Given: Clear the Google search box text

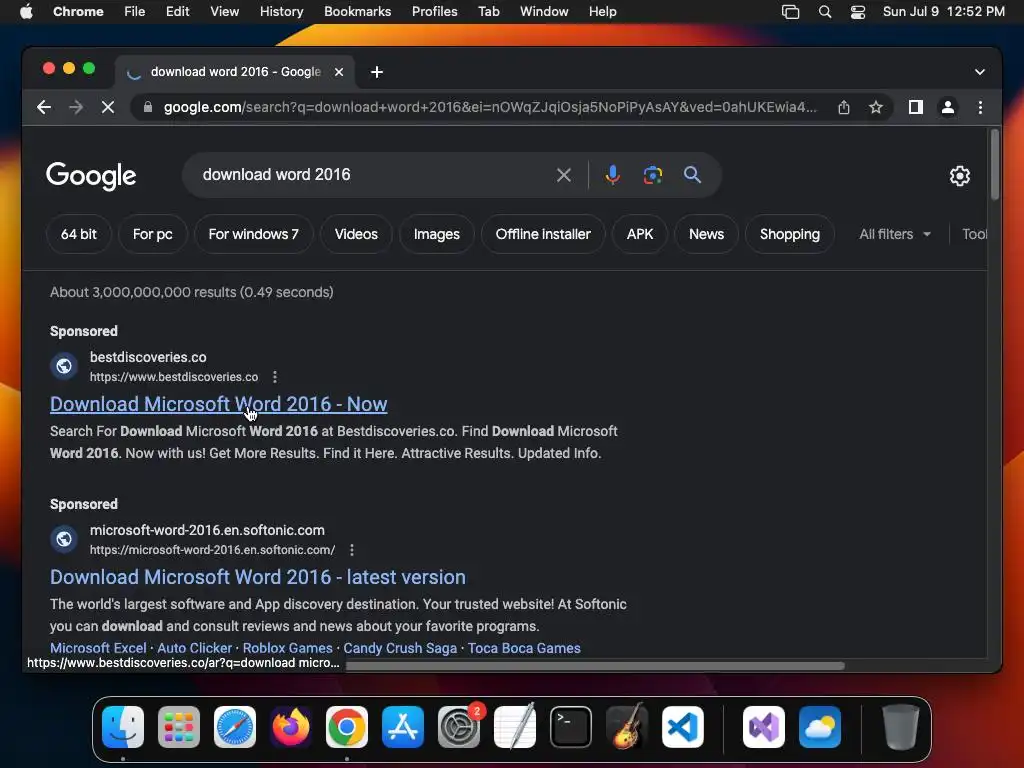Looking at the screenshot, I should pyautogui.click(x=564, y=175).
